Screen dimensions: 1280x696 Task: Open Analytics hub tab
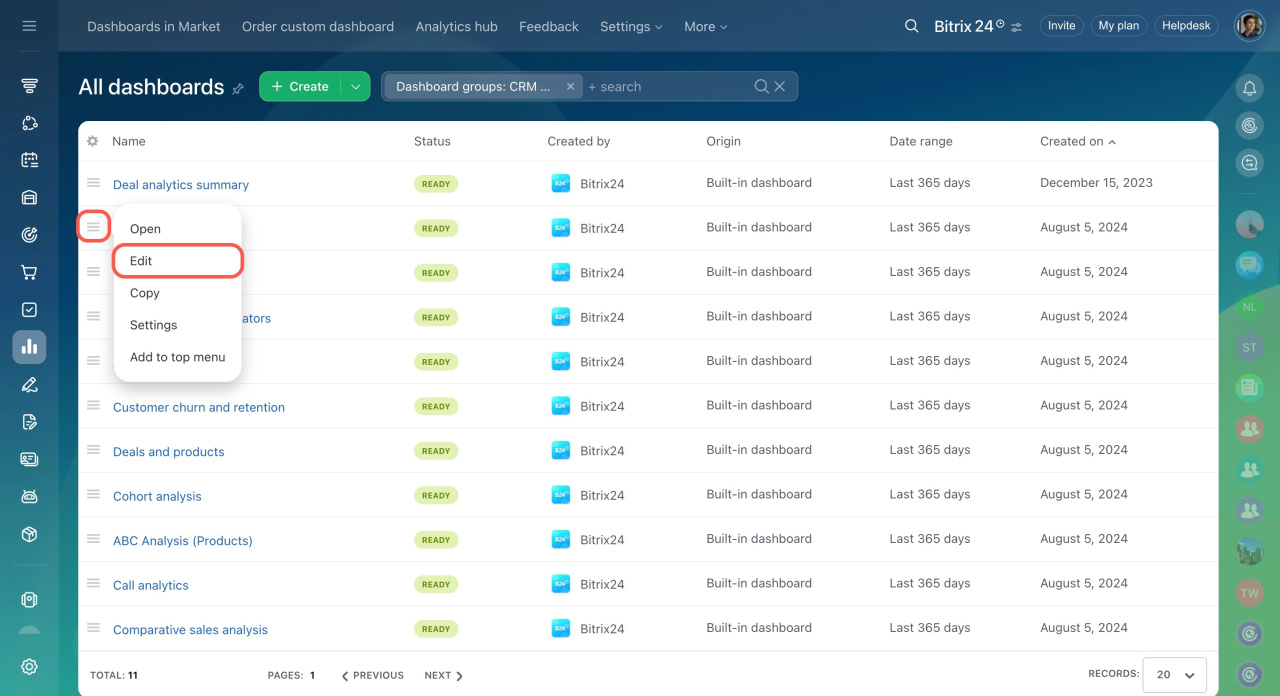[x=456, y=27]
